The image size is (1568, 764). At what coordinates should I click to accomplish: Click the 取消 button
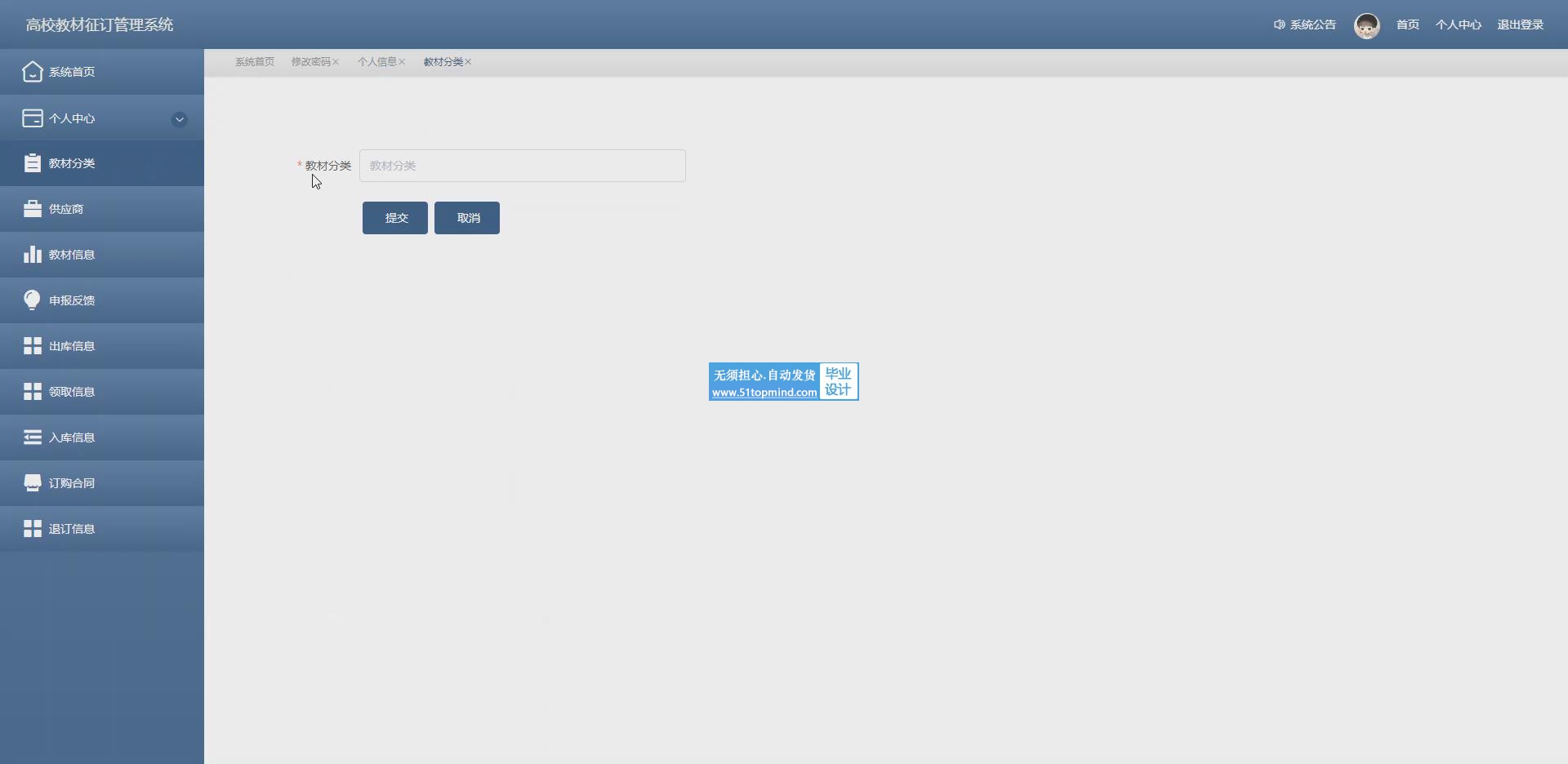[x=467, y=218]
